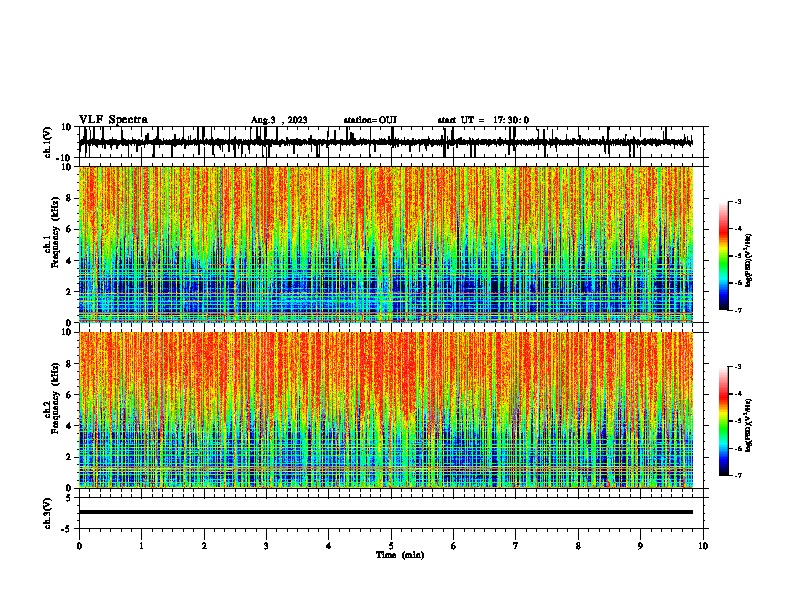The height and width of the screenshot is (612, 792).
Task: Click the "Time (min)" axis label
Action: click(x=400, y=555)
